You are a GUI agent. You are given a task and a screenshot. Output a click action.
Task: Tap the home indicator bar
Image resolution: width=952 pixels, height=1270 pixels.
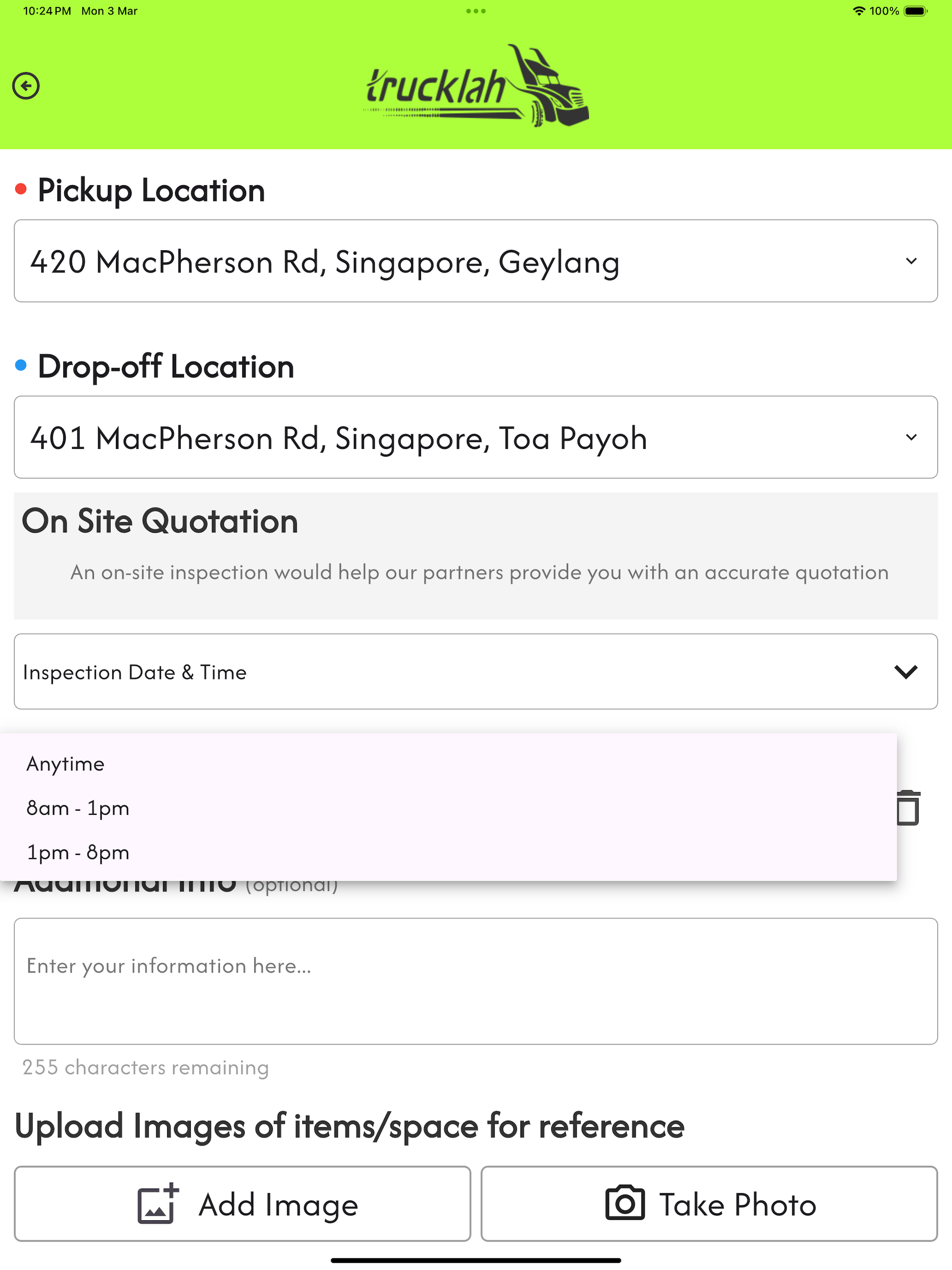[476, 1260]
